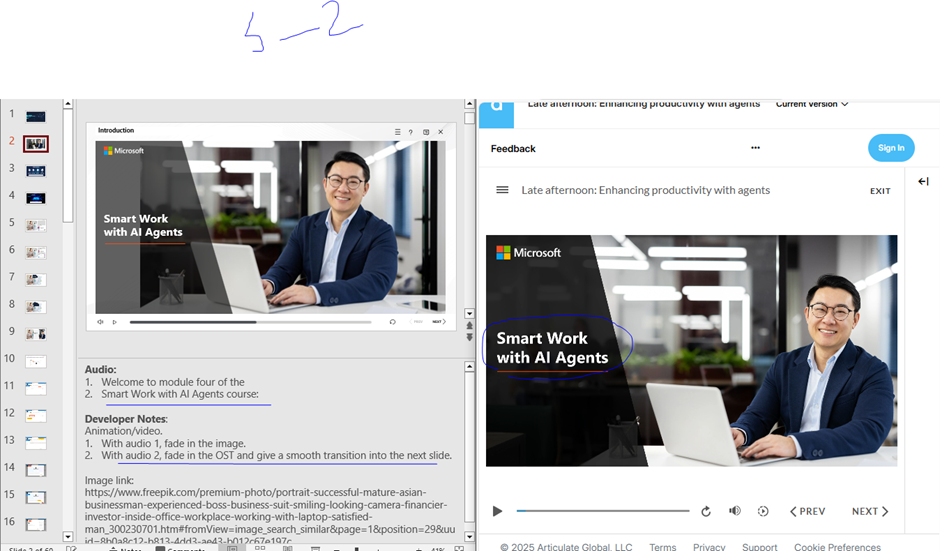
Task: Click NEXT in the PowerPoint slide mockup
Action: pos(439,322)
